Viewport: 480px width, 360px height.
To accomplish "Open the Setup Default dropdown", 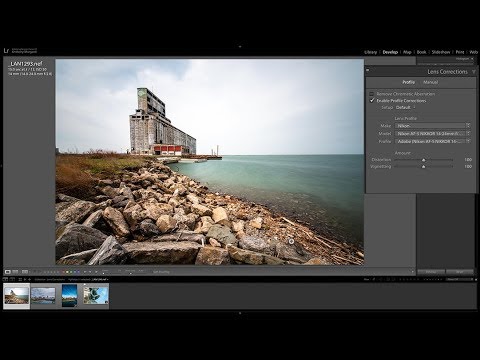I will click(405, 107).
